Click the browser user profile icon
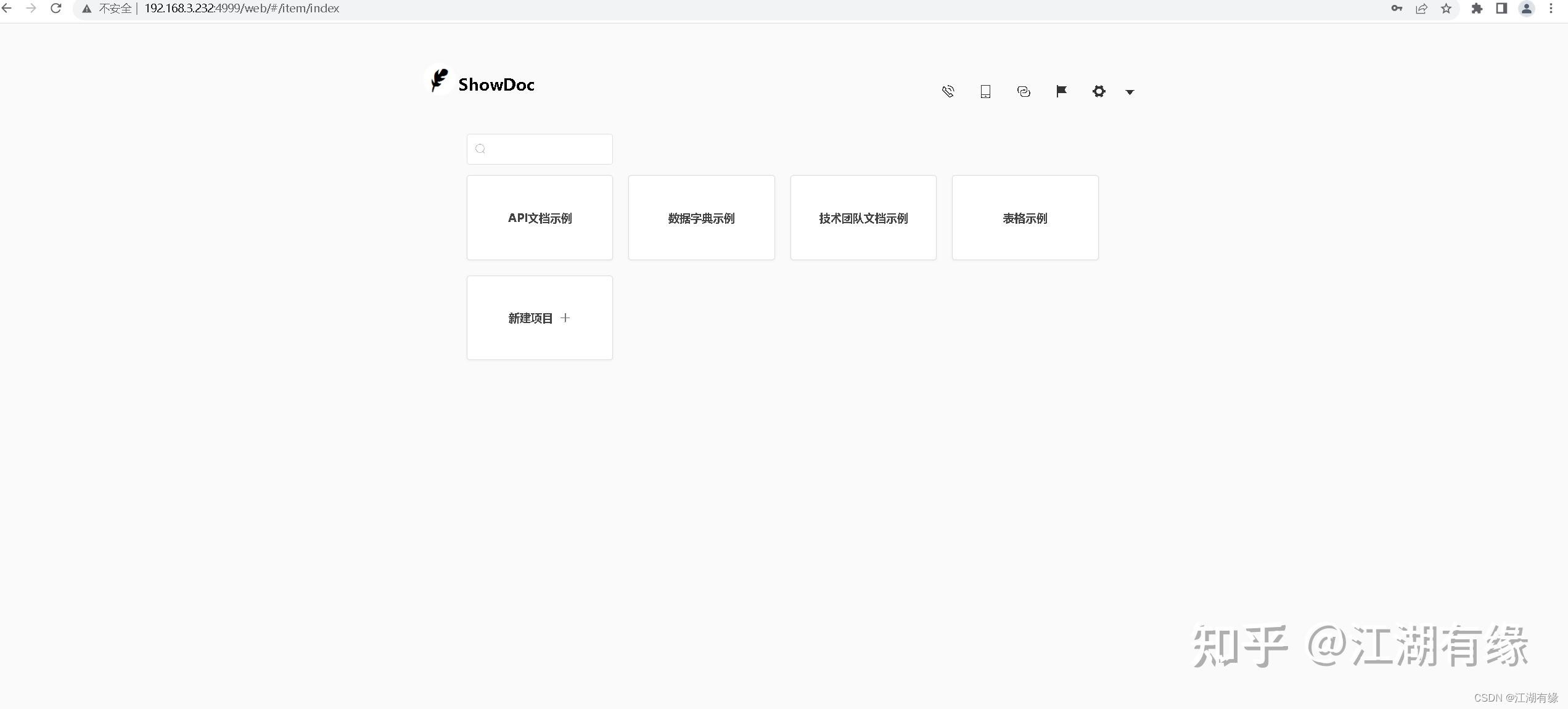The height and width of the screenshot is (709, 1568). [x=1526, y=9]
